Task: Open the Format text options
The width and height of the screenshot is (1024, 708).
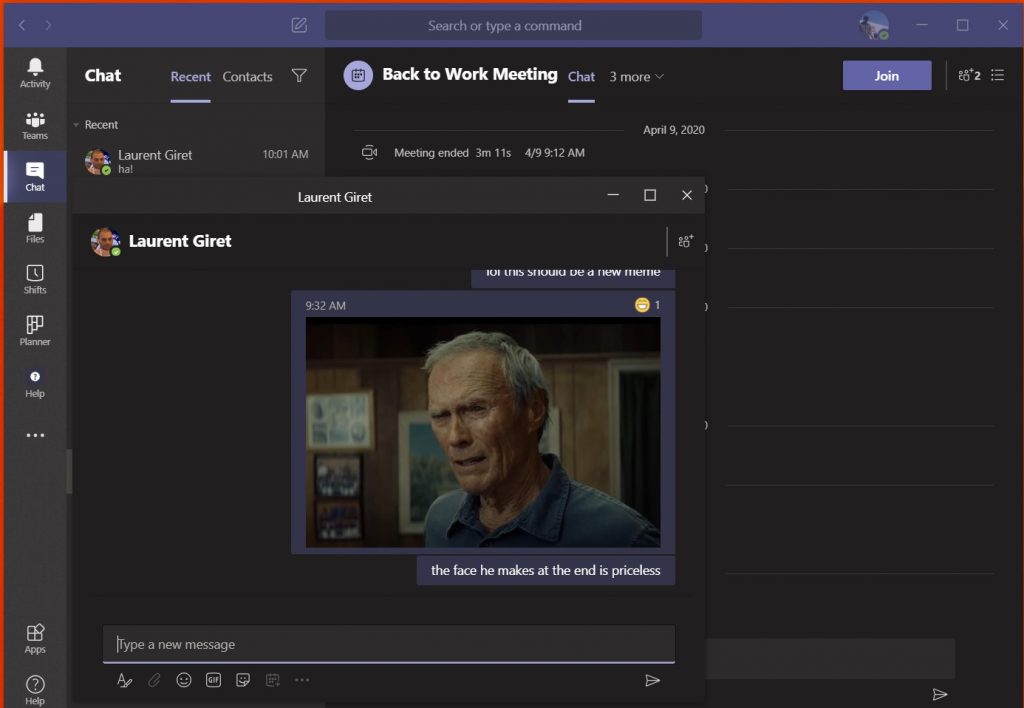Action: 124,681
